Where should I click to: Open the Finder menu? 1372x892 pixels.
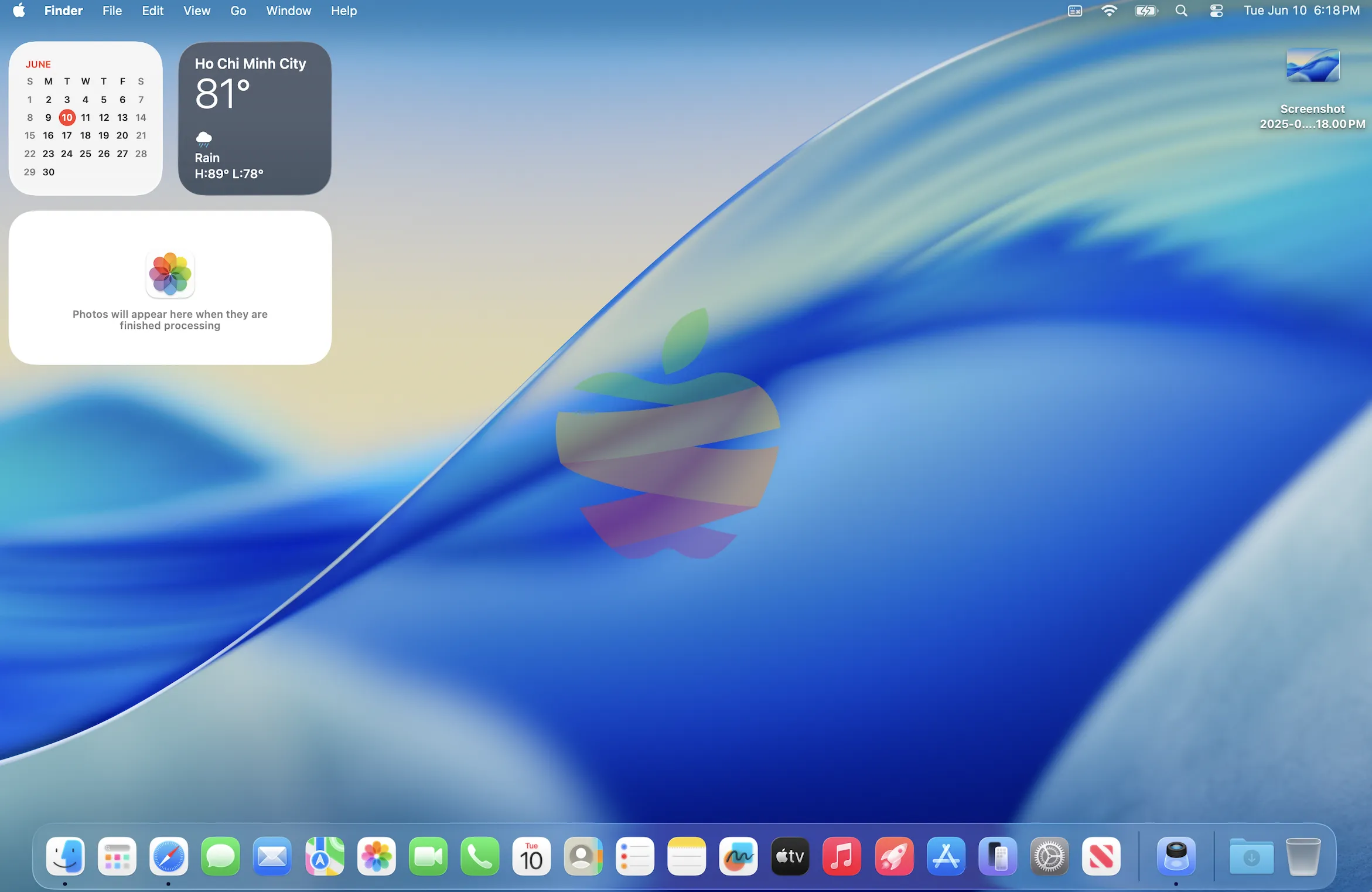tap(63, 11)
